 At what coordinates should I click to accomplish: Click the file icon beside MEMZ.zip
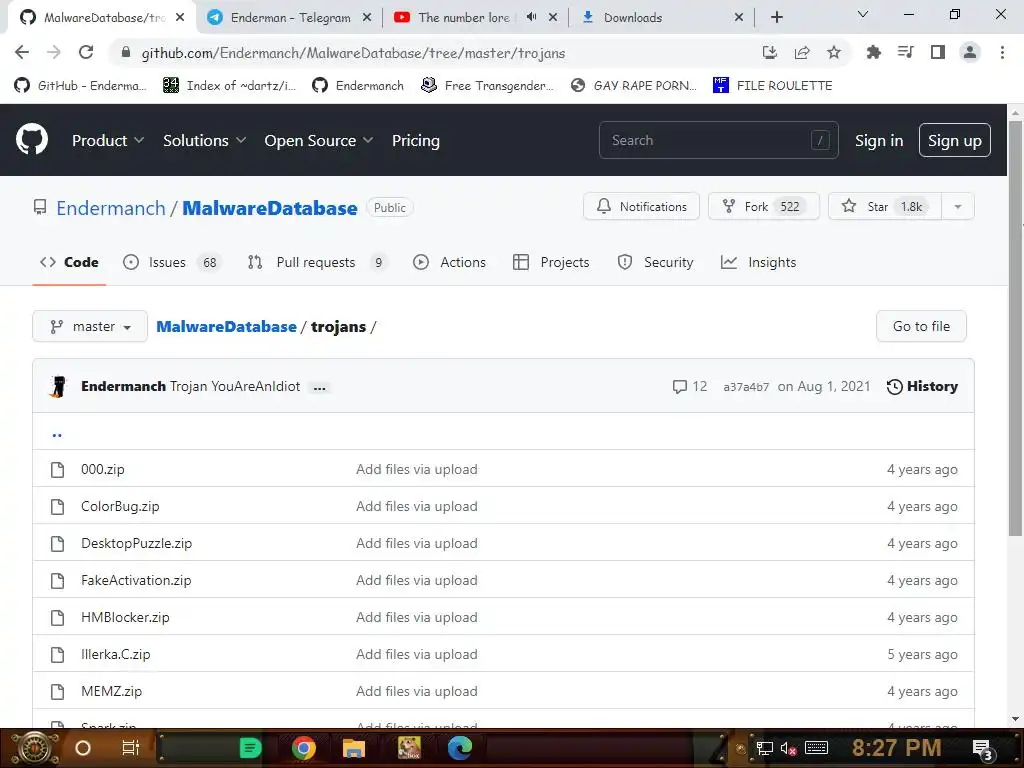(57, 692)
